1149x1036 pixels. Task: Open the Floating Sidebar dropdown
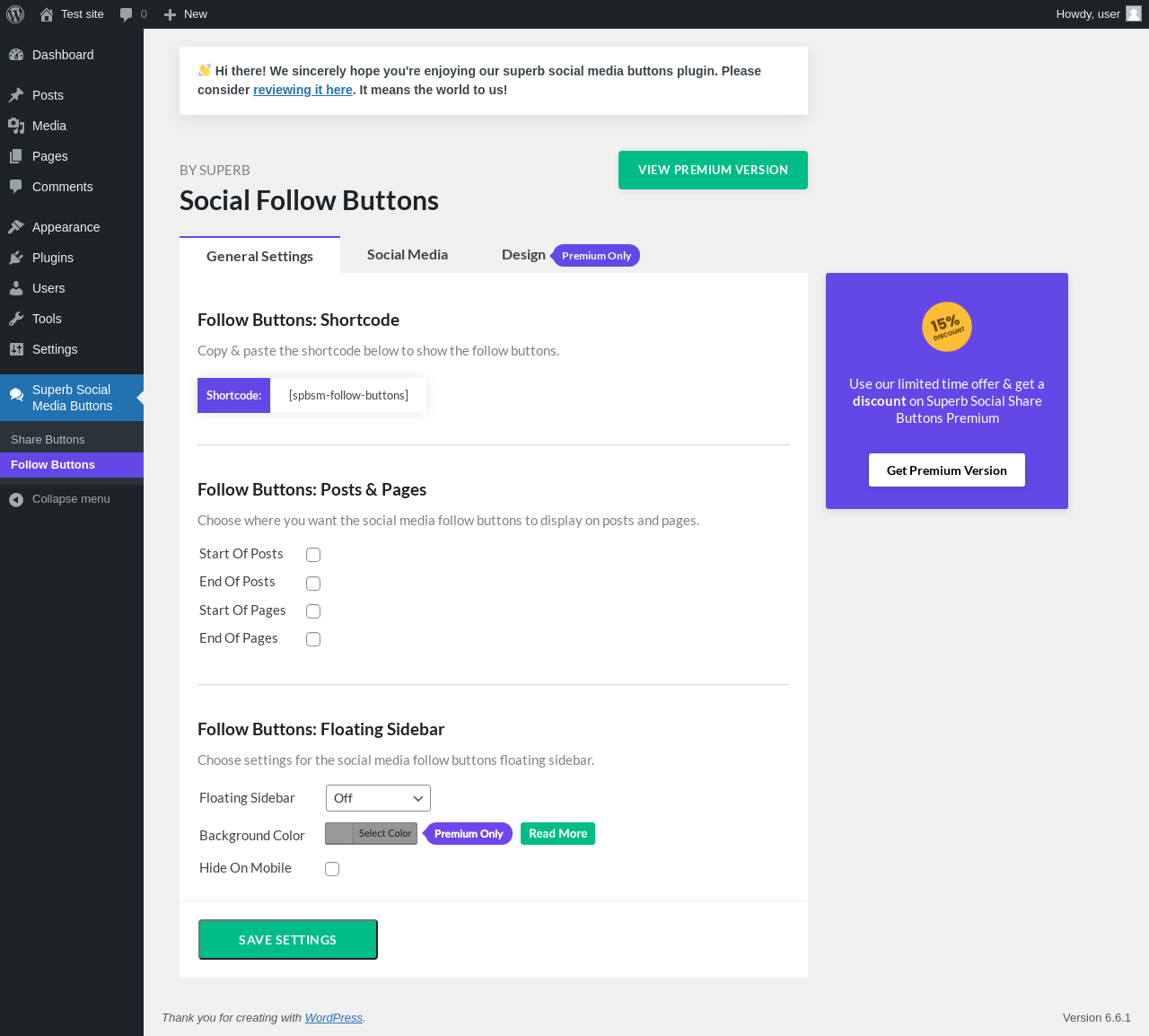tap(378, 798)
